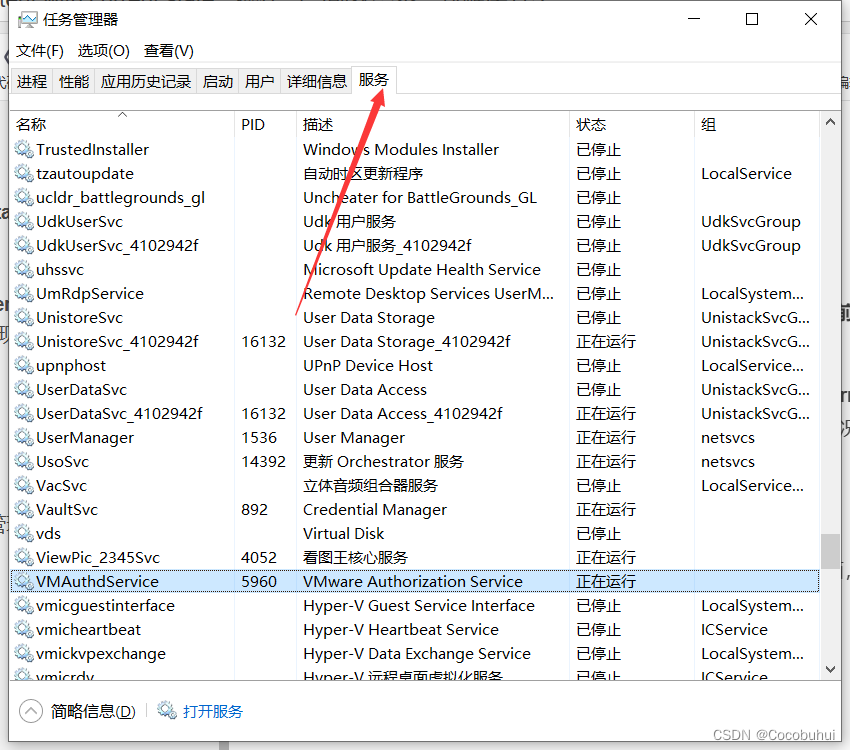
Task: Click the vmicheartbeat service icon
Action: click(22, 629)
